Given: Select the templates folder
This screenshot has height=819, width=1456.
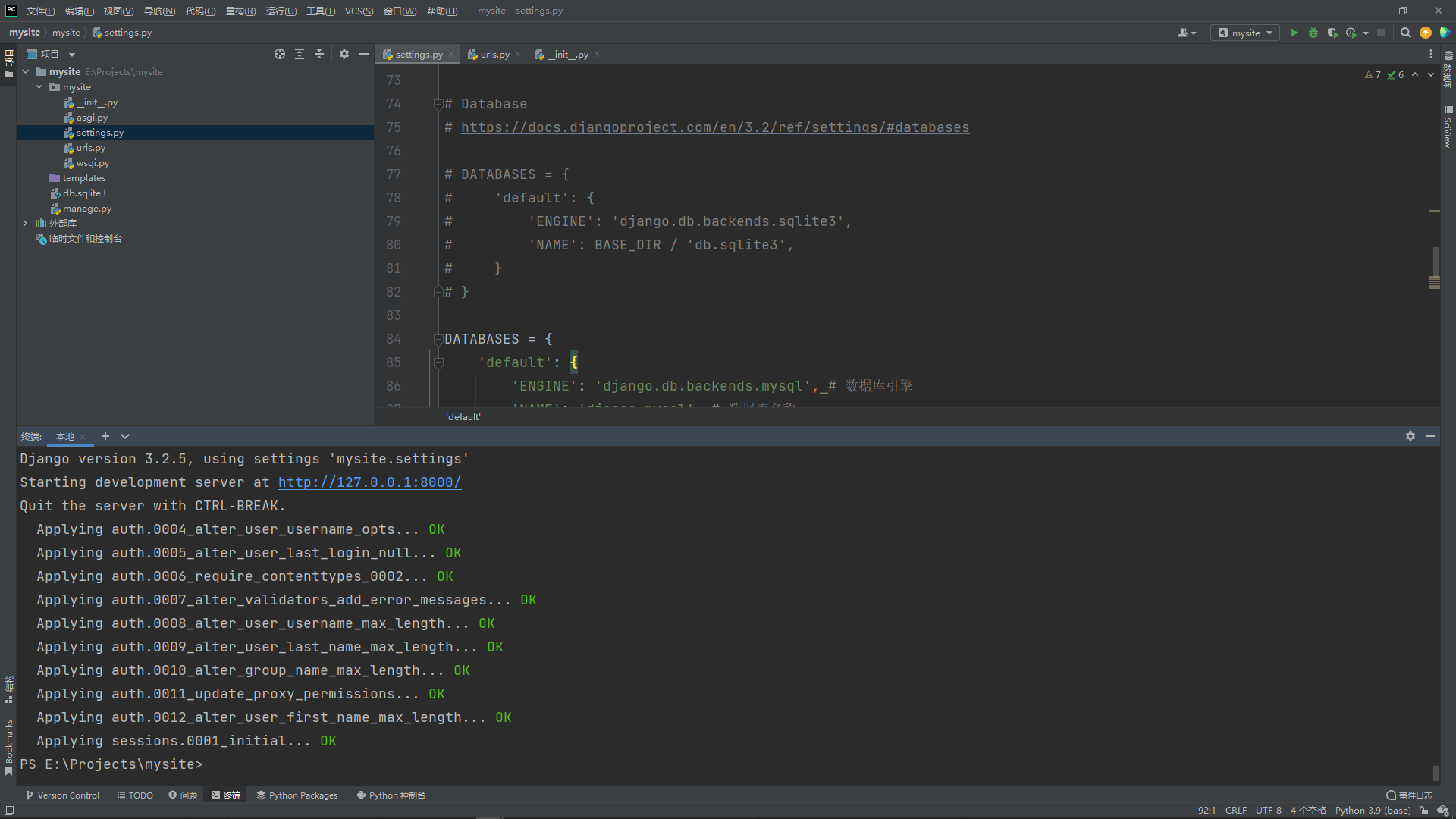Looking at the screenshot, I should (83, 177).
